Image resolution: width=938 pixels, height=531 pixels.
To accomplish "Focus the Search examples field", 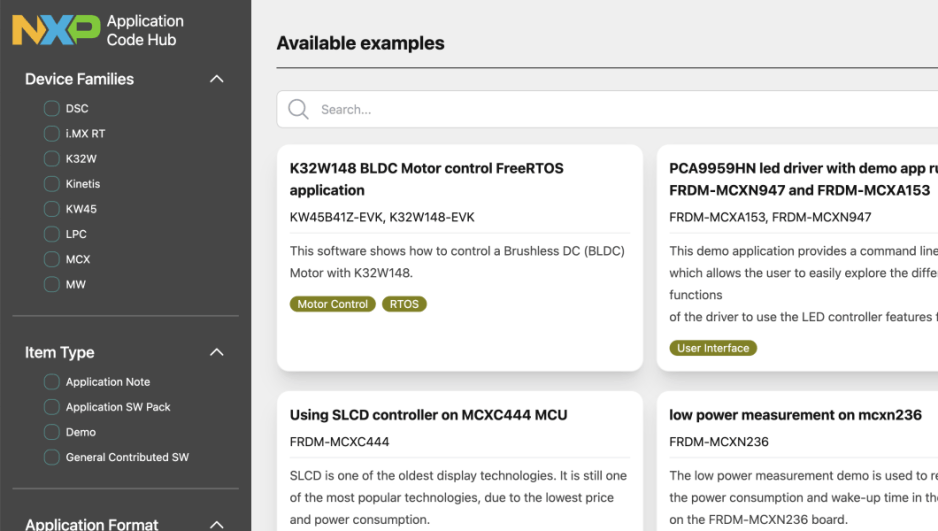I will (x=607, y=109).
